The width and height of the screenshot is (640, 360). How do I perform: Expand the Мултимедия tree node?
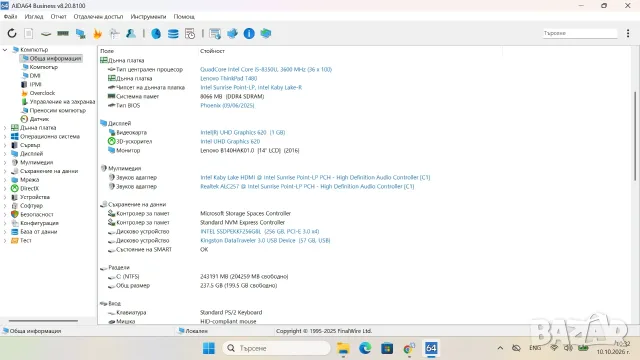tap(5, 162)
